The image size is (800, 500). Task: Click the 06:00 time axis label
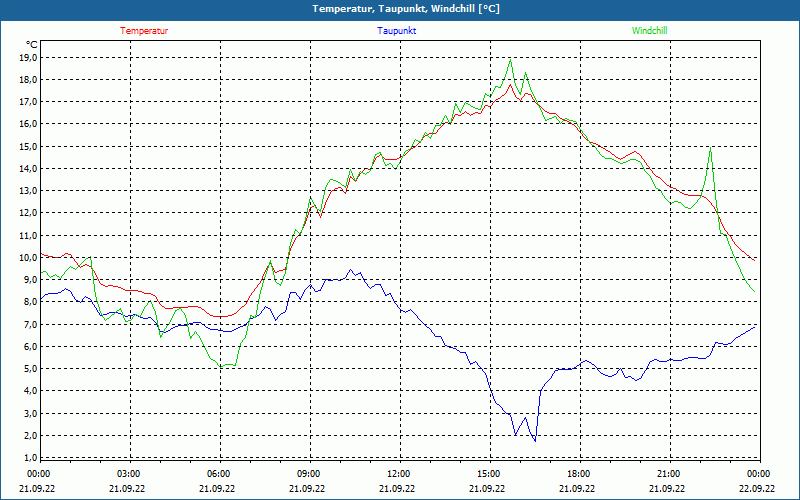[219, 474]
